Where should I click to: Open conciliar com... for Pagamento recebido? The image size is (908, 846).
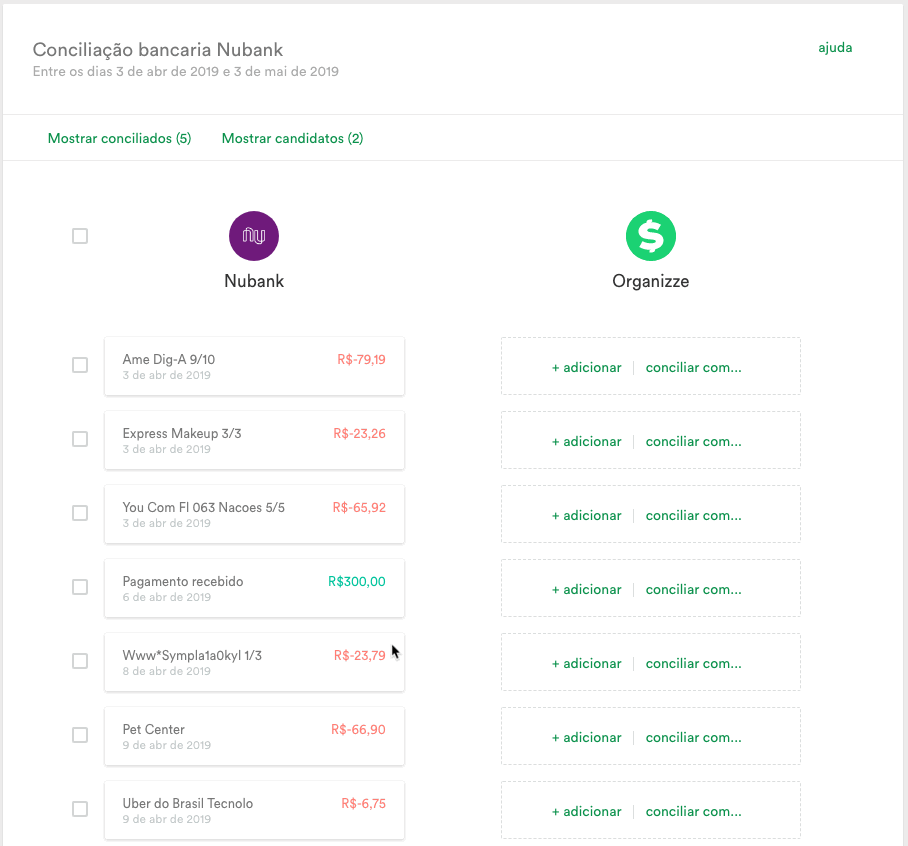pos(693,589)
